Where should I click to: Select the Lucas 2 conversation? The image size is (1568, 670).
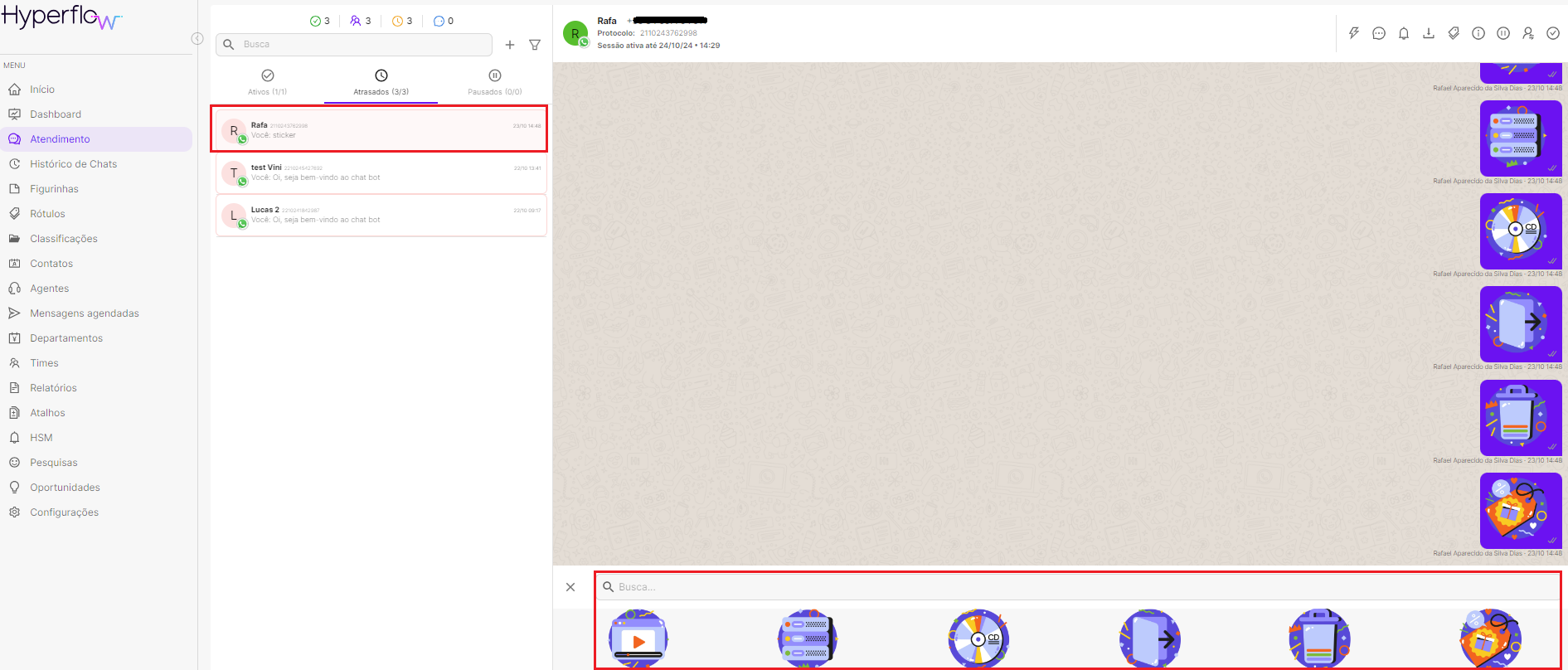(x=381, y=215)
